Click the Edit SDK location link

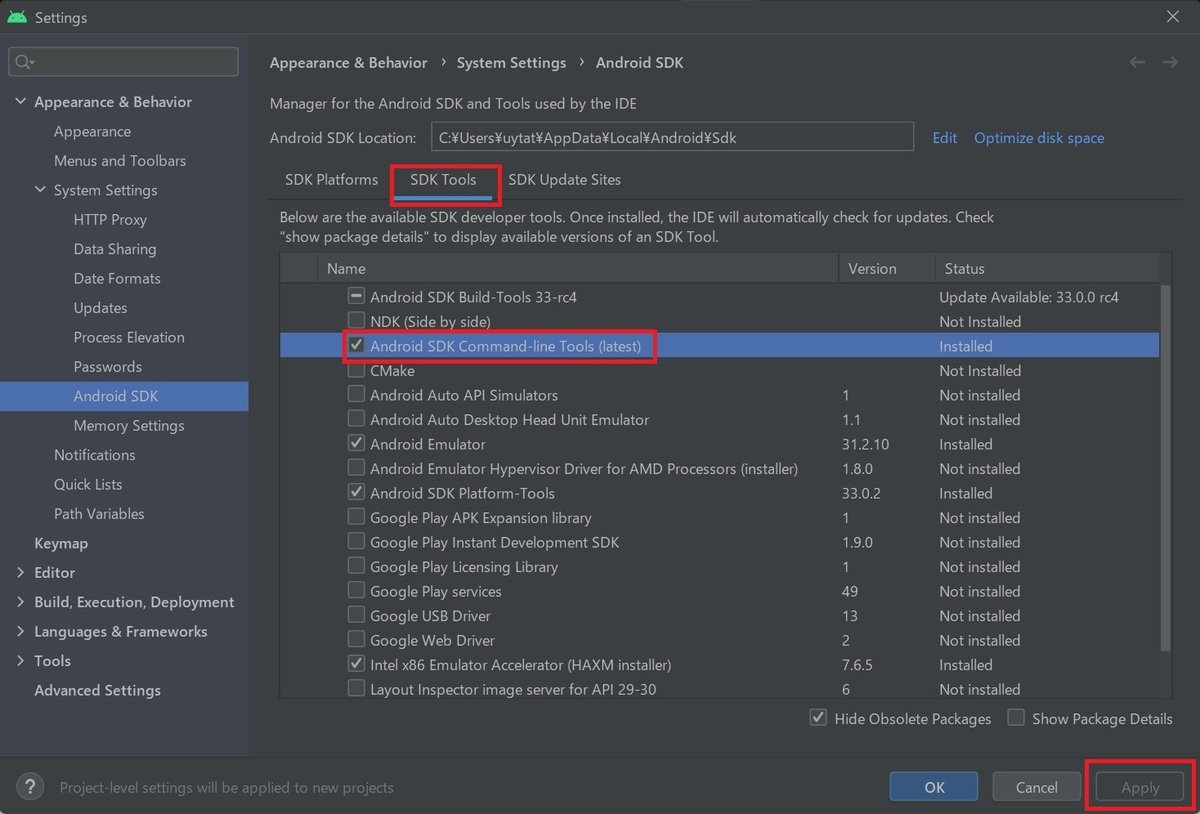[945, 138]
